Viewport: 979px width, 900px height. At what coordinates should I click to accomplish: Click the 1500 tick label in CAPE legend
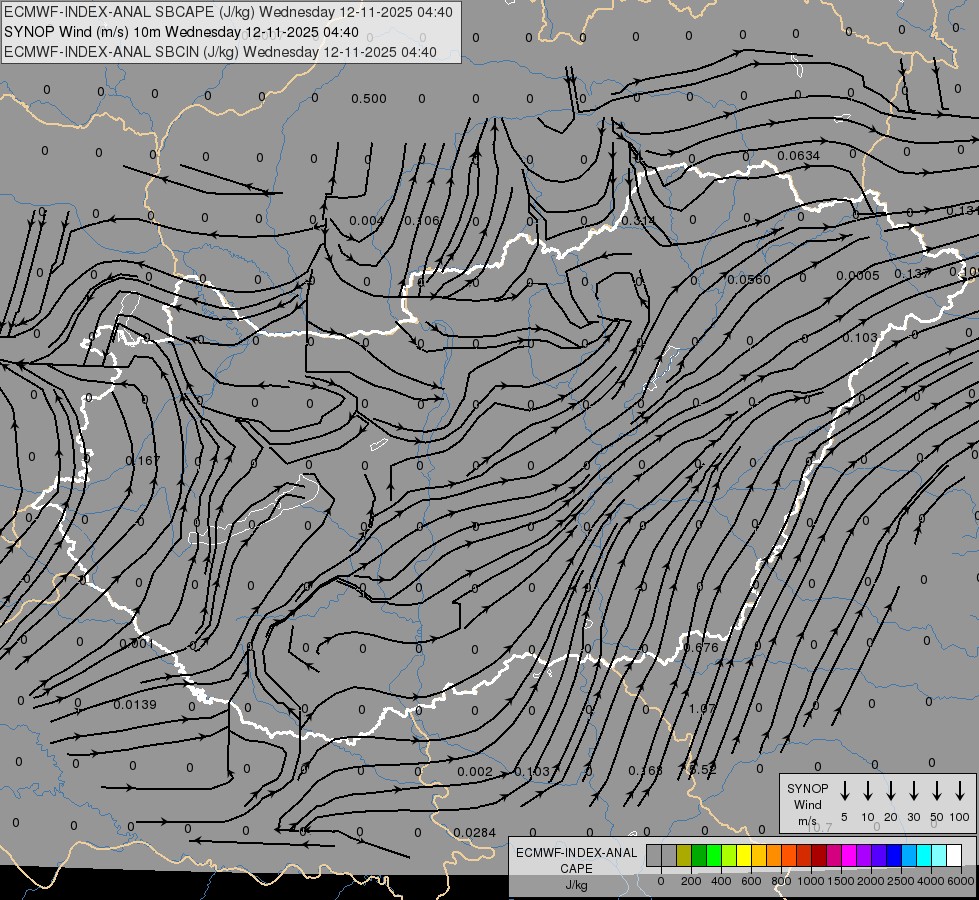point(841,881)
